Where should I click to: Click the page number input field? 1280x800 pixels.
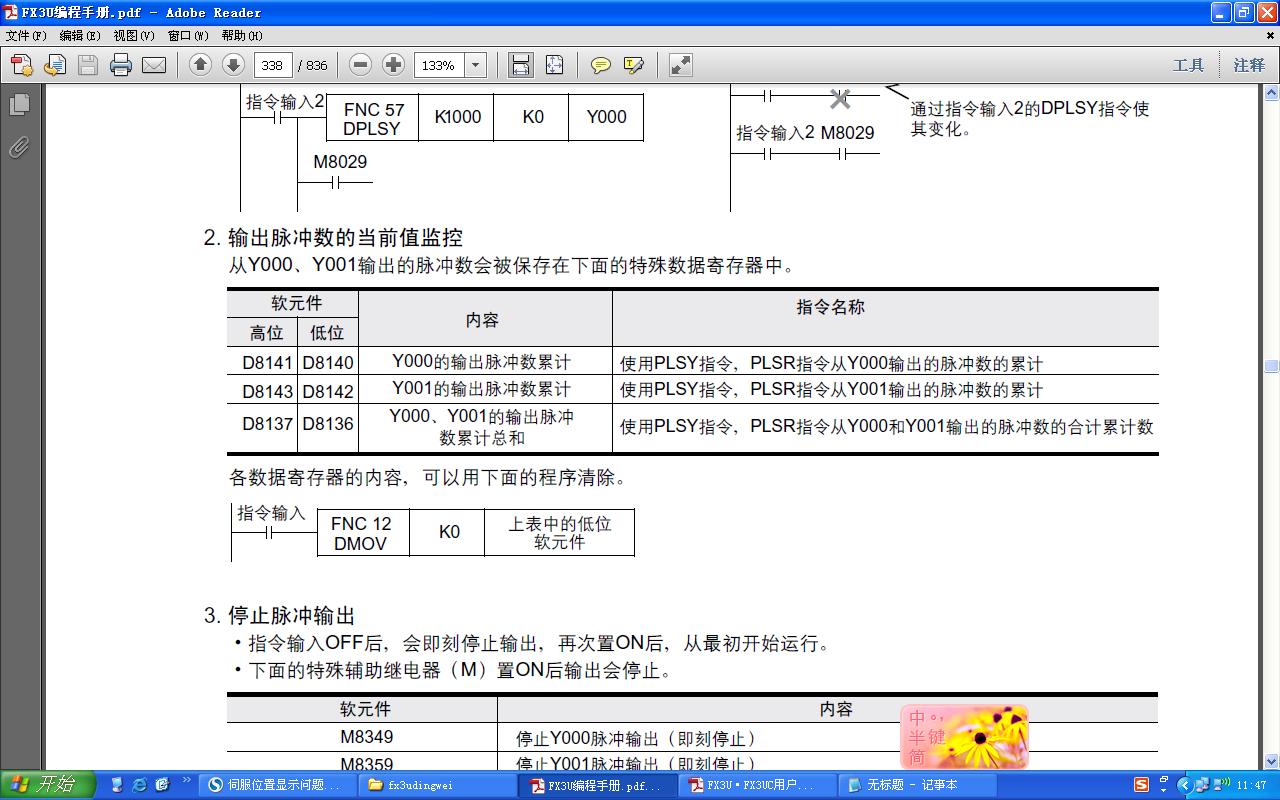tap(272, 65)
